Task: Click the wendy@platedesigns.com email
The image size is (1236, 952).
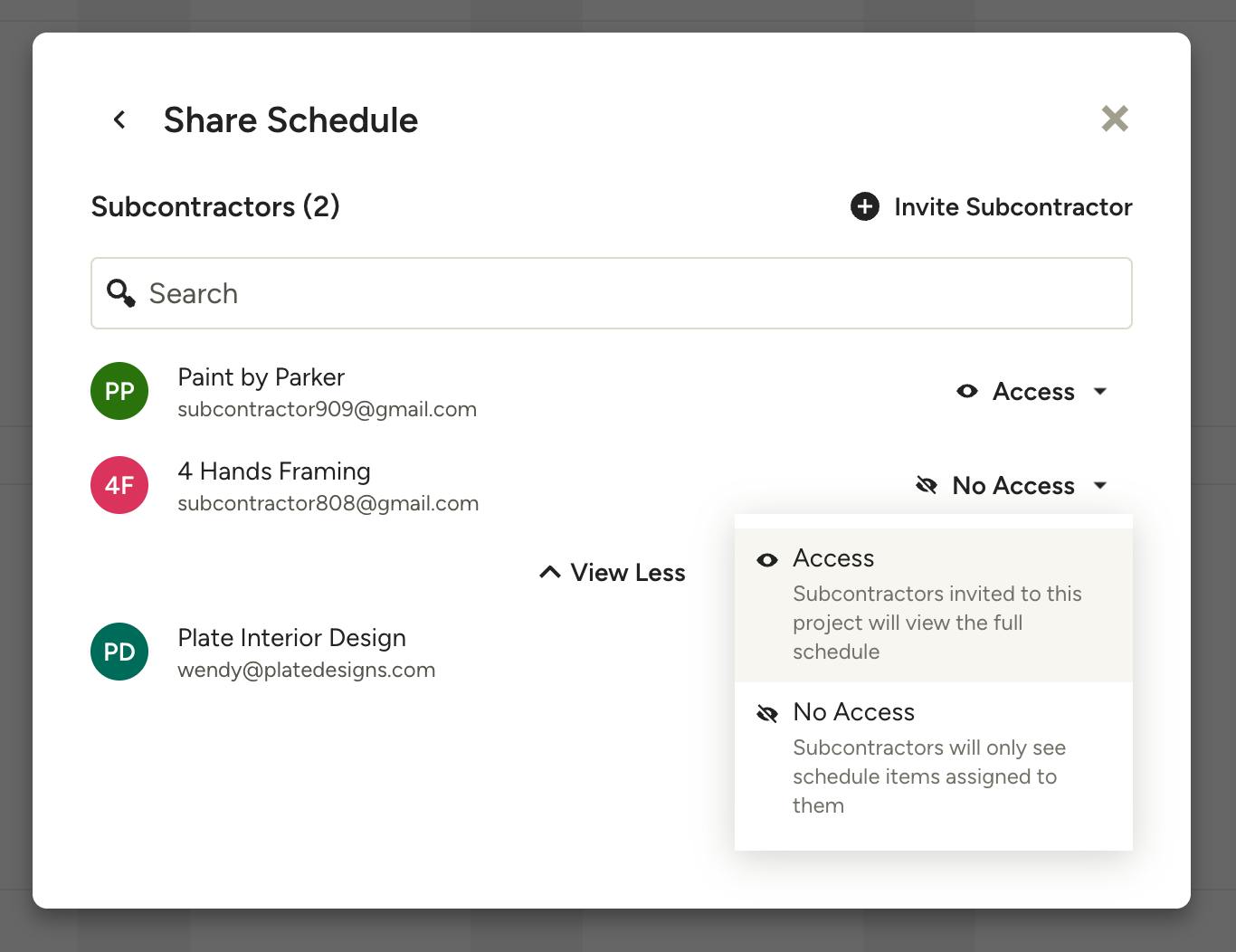Action: (x=306, y=670)
